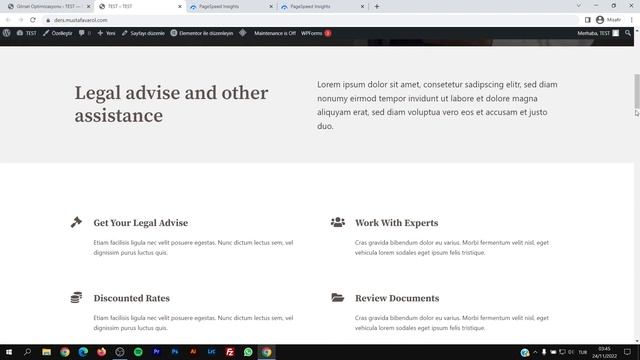640x360 pixels.
Task: Open Adobe Illustrator from taskbar
Action: 193,352
